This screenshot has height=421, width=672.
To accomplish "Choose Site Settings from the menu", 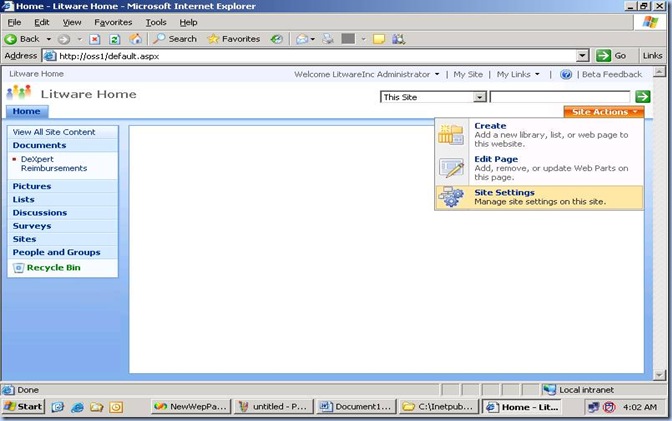I will (x=539, y=197).
